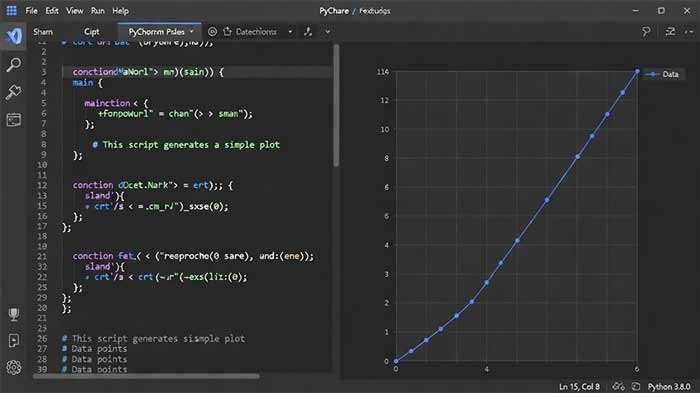Viewport: 700px width, 393px height.
Task: Open the Help menu
Action: 120,11
